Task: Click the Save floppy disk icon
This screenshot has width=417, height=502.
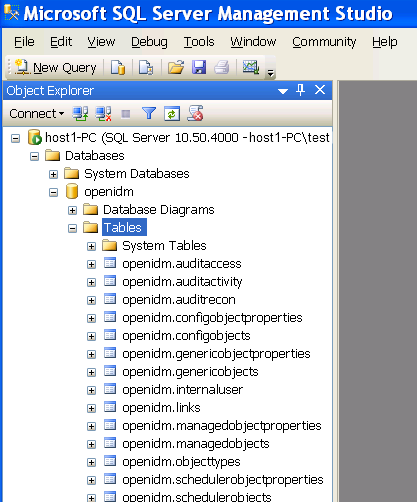Action: [199, 67]
